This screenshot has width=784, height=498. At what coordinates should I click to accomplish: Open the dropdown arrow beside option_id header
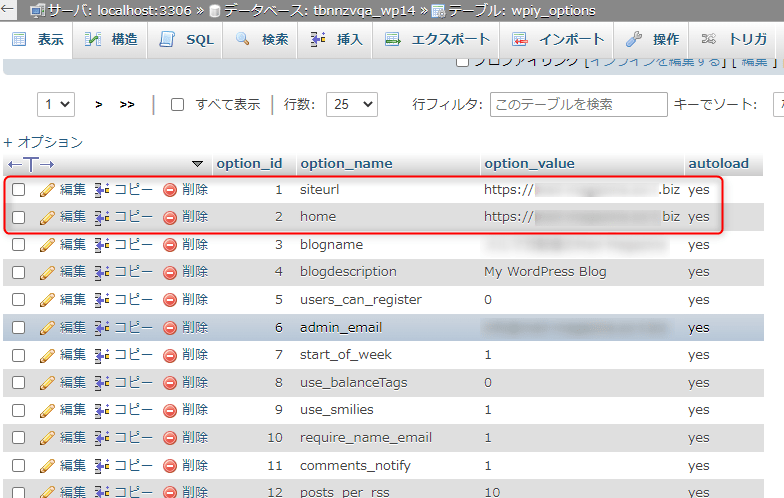pyautogui.click(x=198, y=164)
